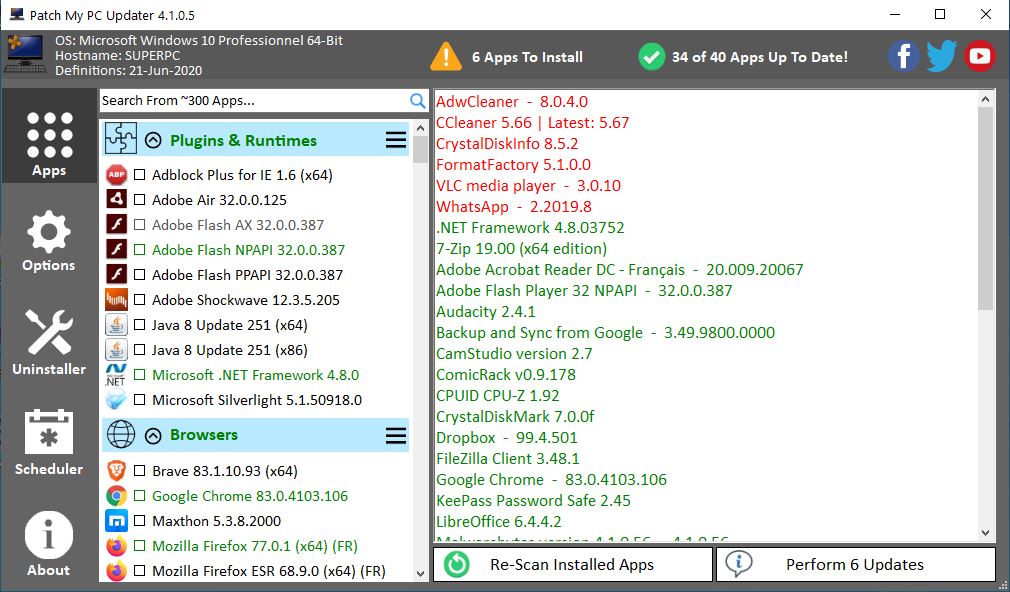Check Java 8 Update 251 (x86) box
1010x592 pixels.
pos(139,350)
